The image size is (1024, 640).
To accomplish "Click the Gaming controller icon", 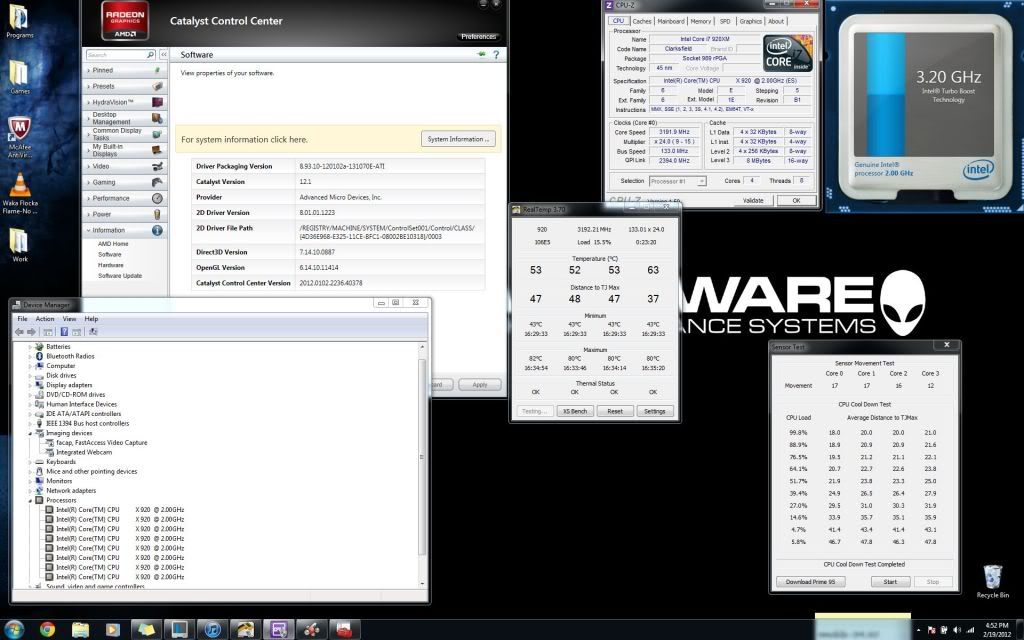I will coord(157,182).
